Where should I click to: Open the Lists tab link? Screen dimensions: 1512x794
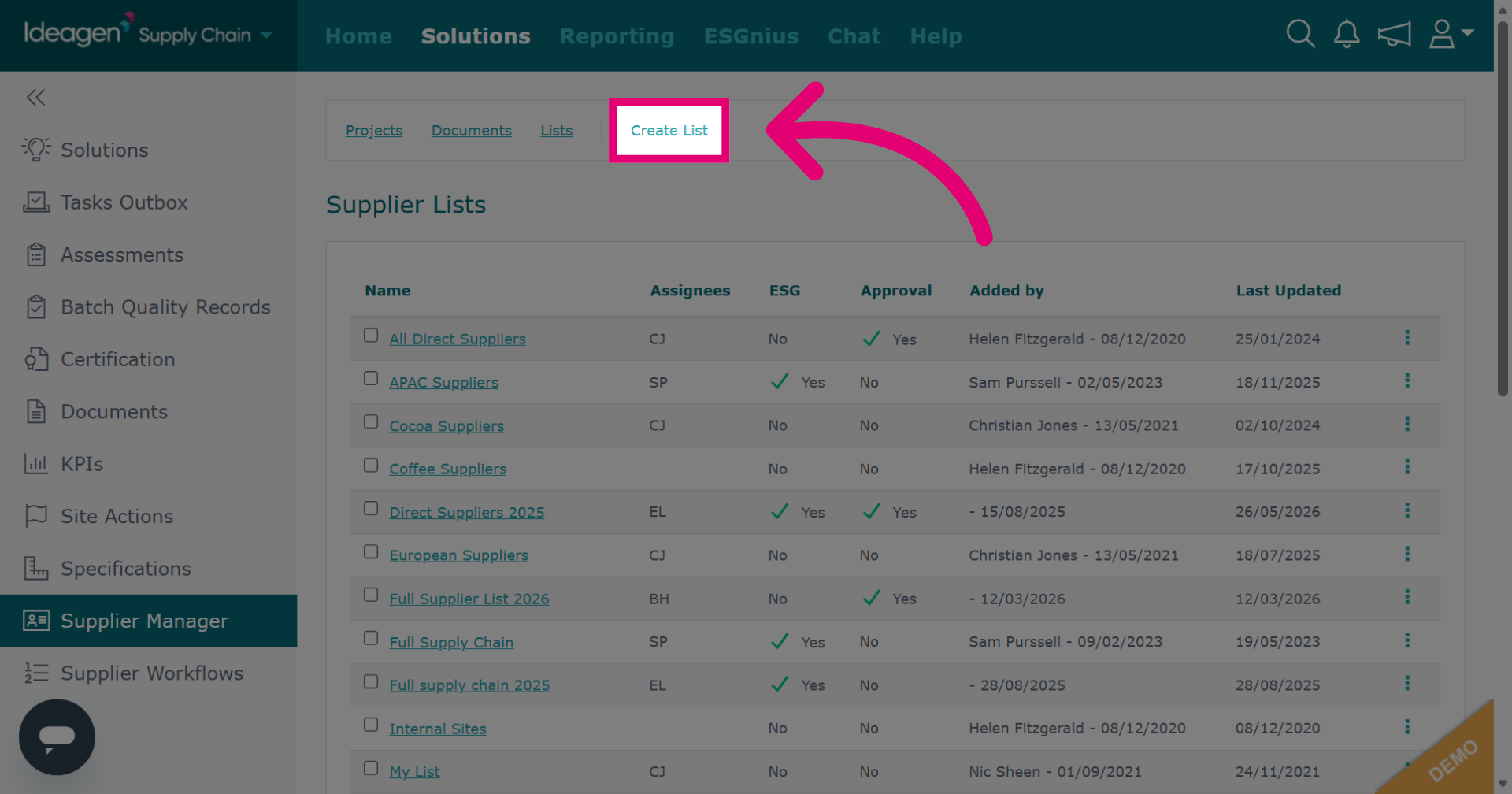point(556,131)
